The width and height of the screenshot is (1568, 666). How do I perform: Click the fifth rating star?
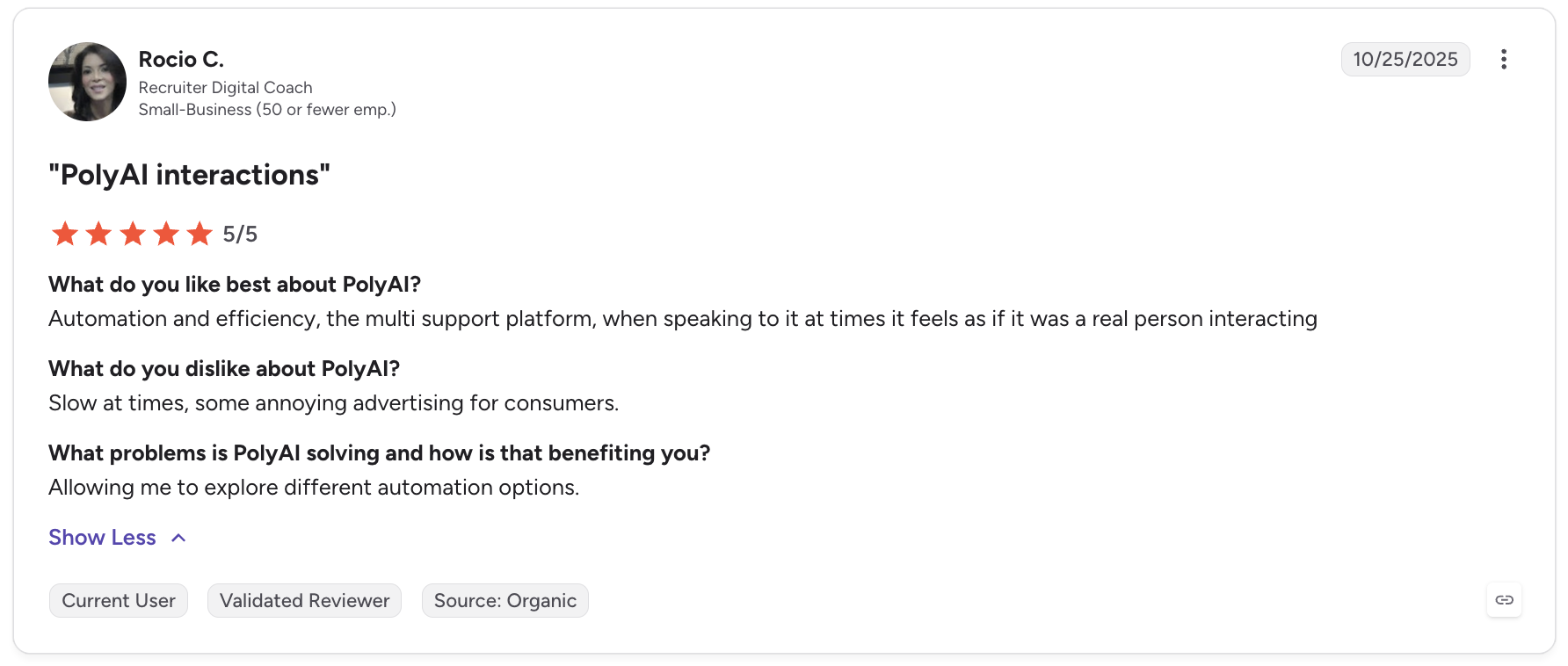200,234
